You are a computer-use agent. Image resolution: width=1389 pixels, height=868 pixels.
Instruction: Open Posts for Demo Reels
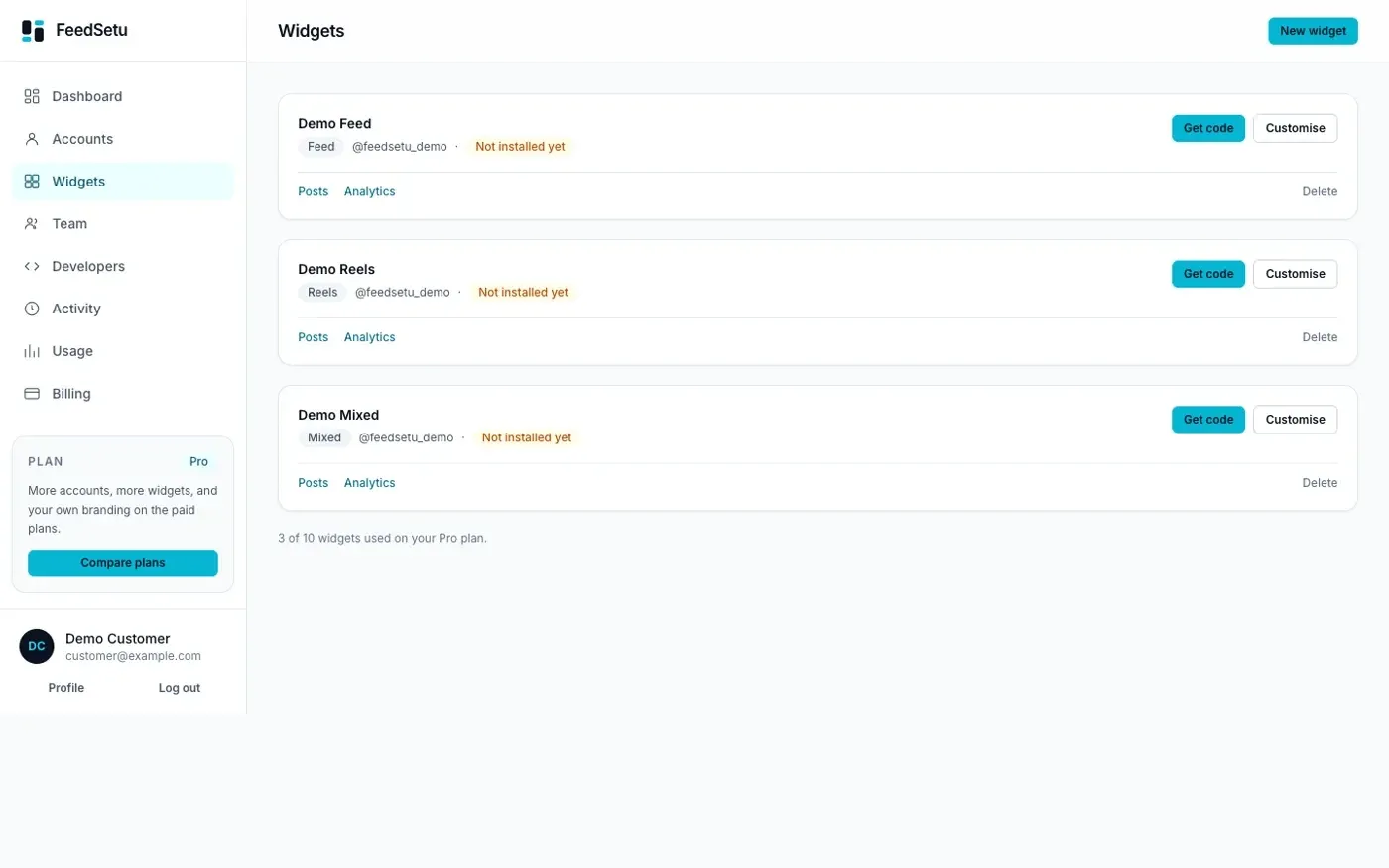(313, 337)
